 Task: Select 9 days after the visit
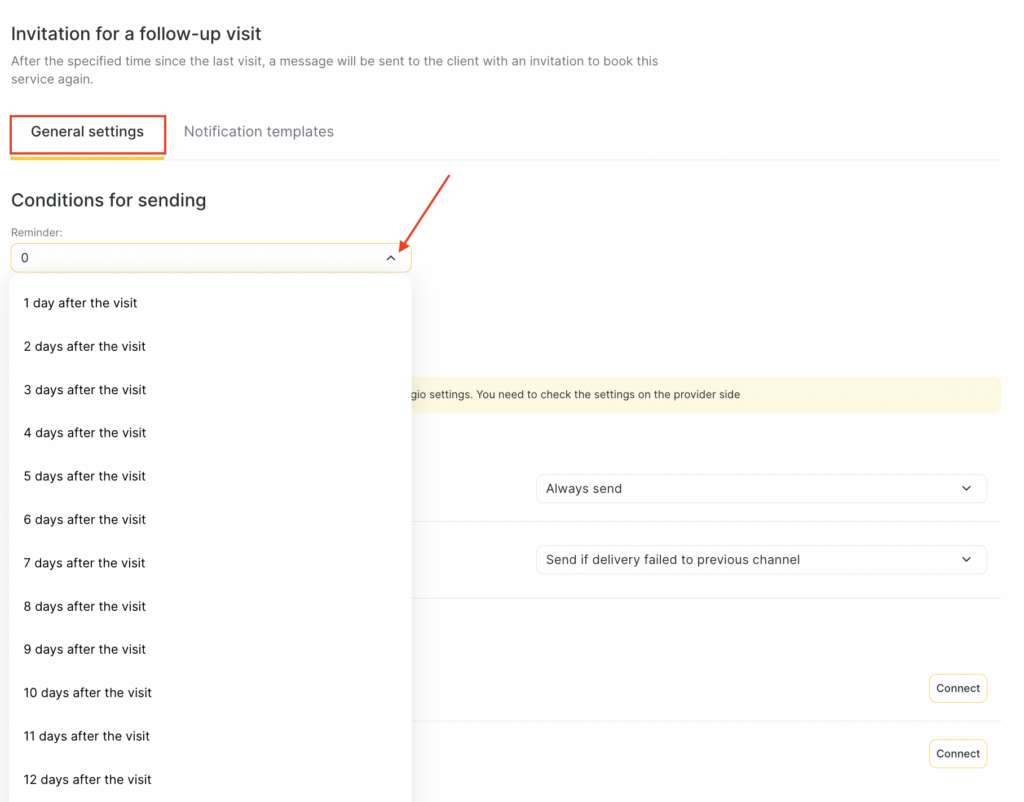85,649
